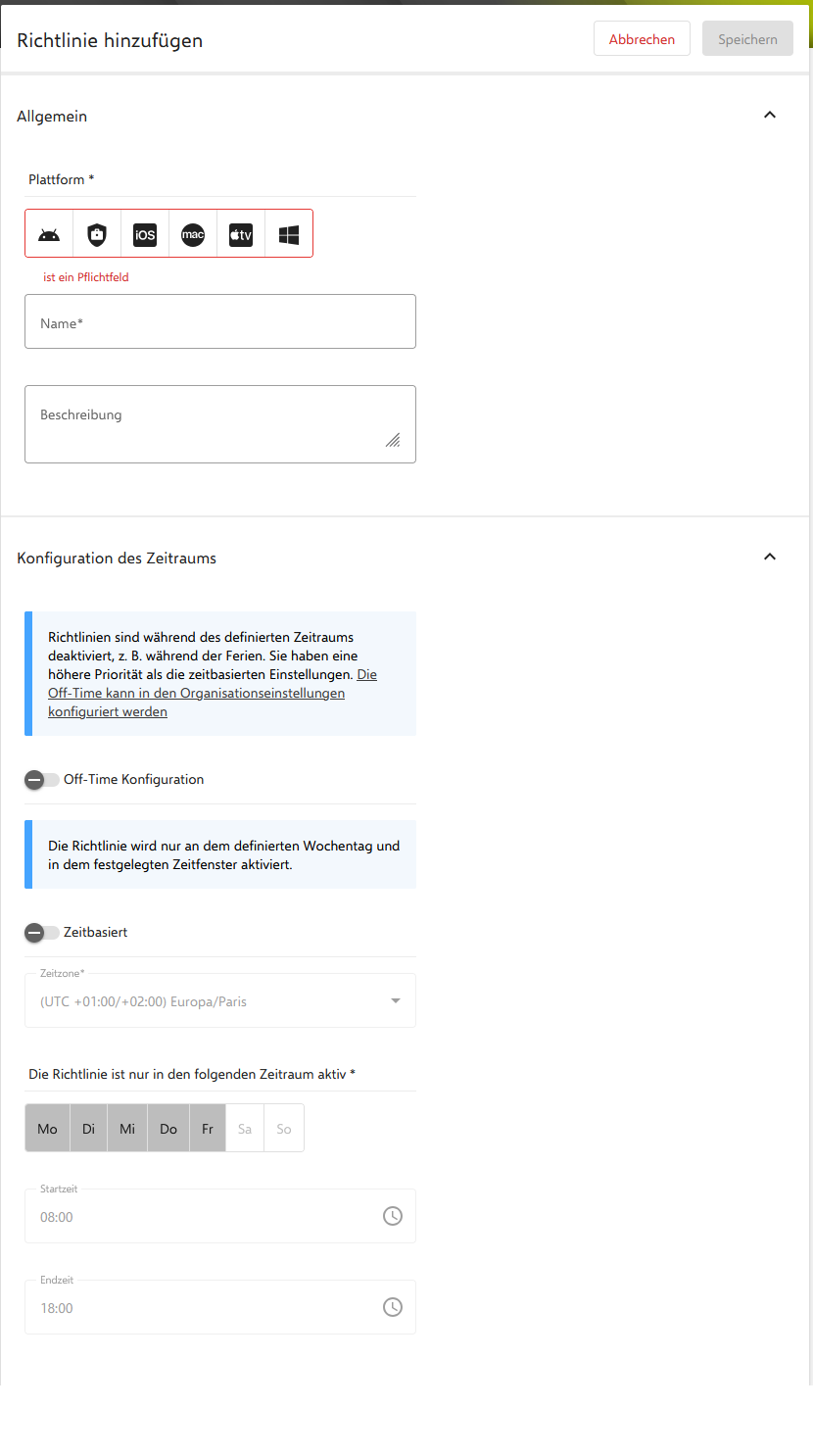Toggle the Sa weekday button
Viewport: 813px width, 1456px height.
[245, 1129]
